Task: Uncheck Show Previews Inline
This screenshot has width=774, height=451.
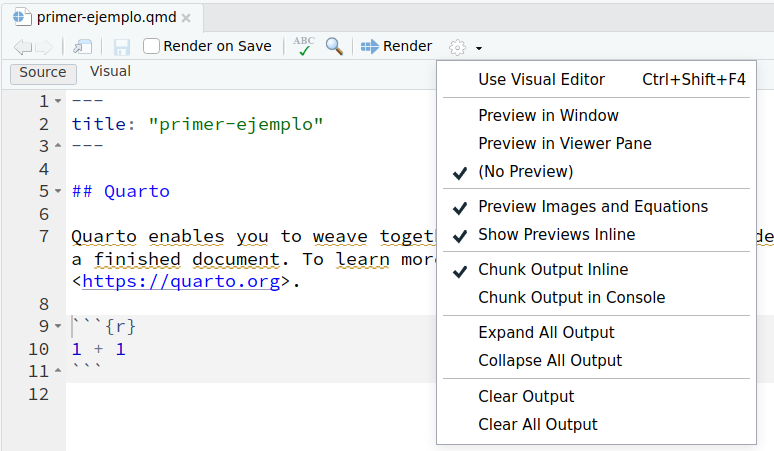Action: pyautogui.click(x=556, y=235)
